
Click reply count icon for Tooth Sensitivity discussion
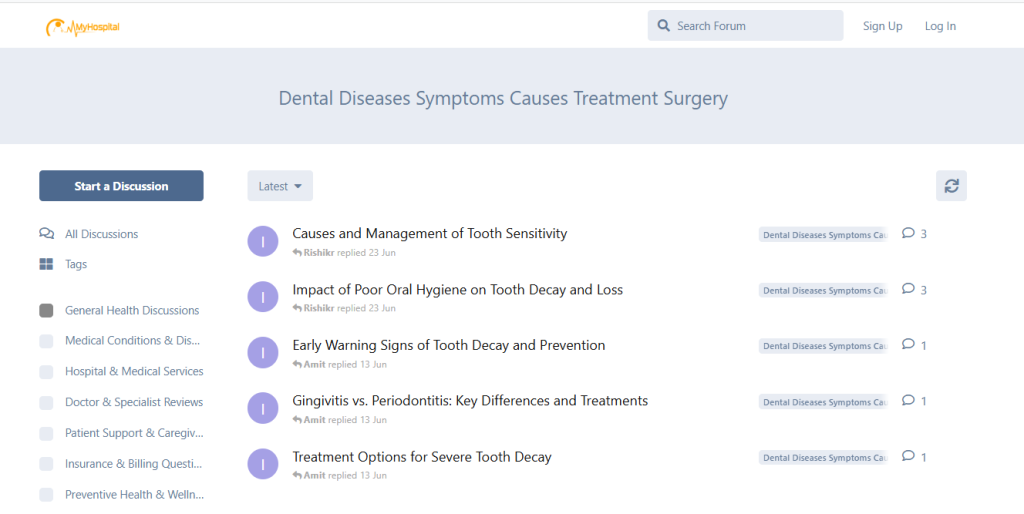pyautogui.click(x=908, y=233)
